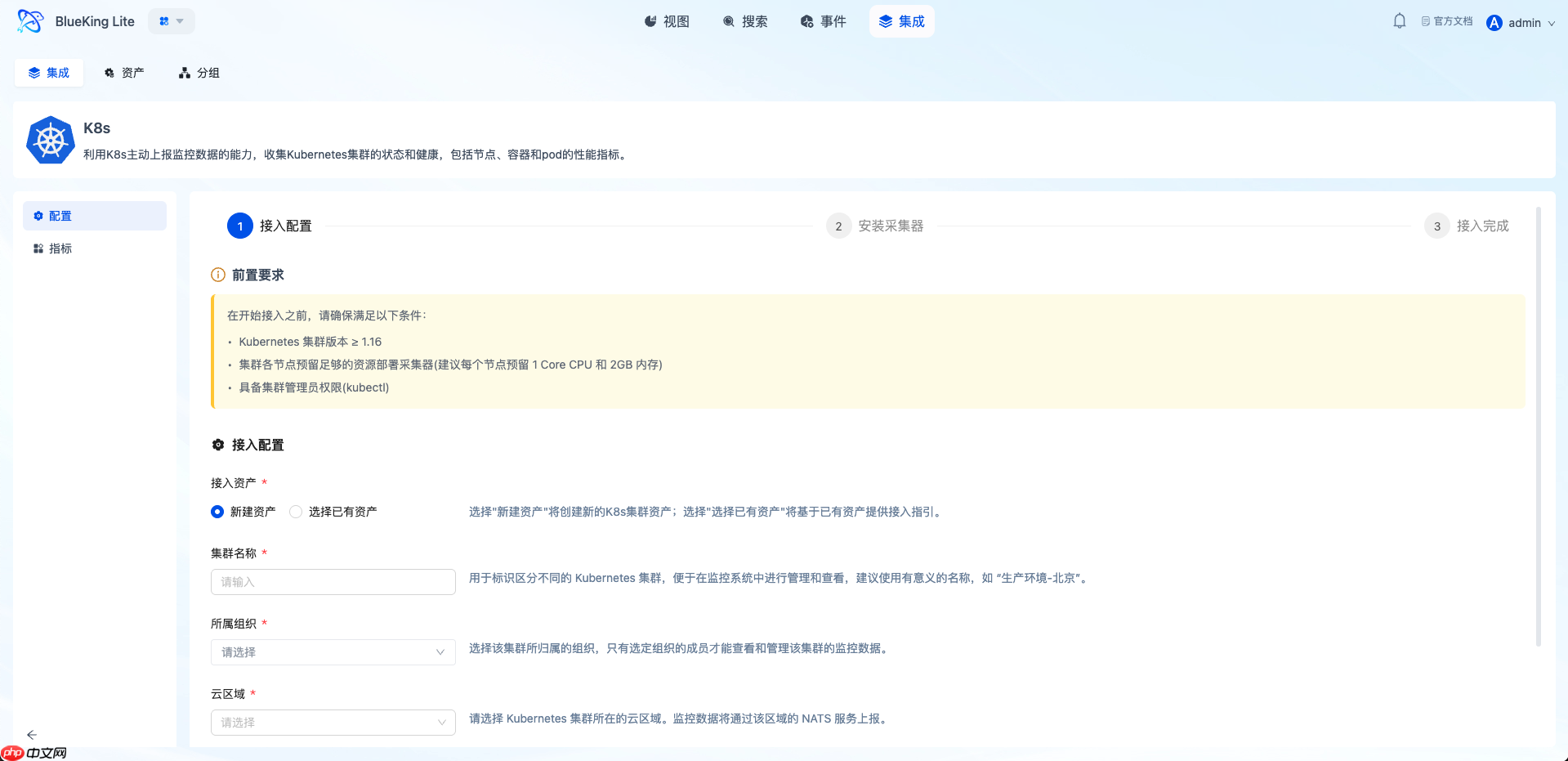
Task: Open the 所属组织 organization dropdown
Action: [x=333, y=651]
